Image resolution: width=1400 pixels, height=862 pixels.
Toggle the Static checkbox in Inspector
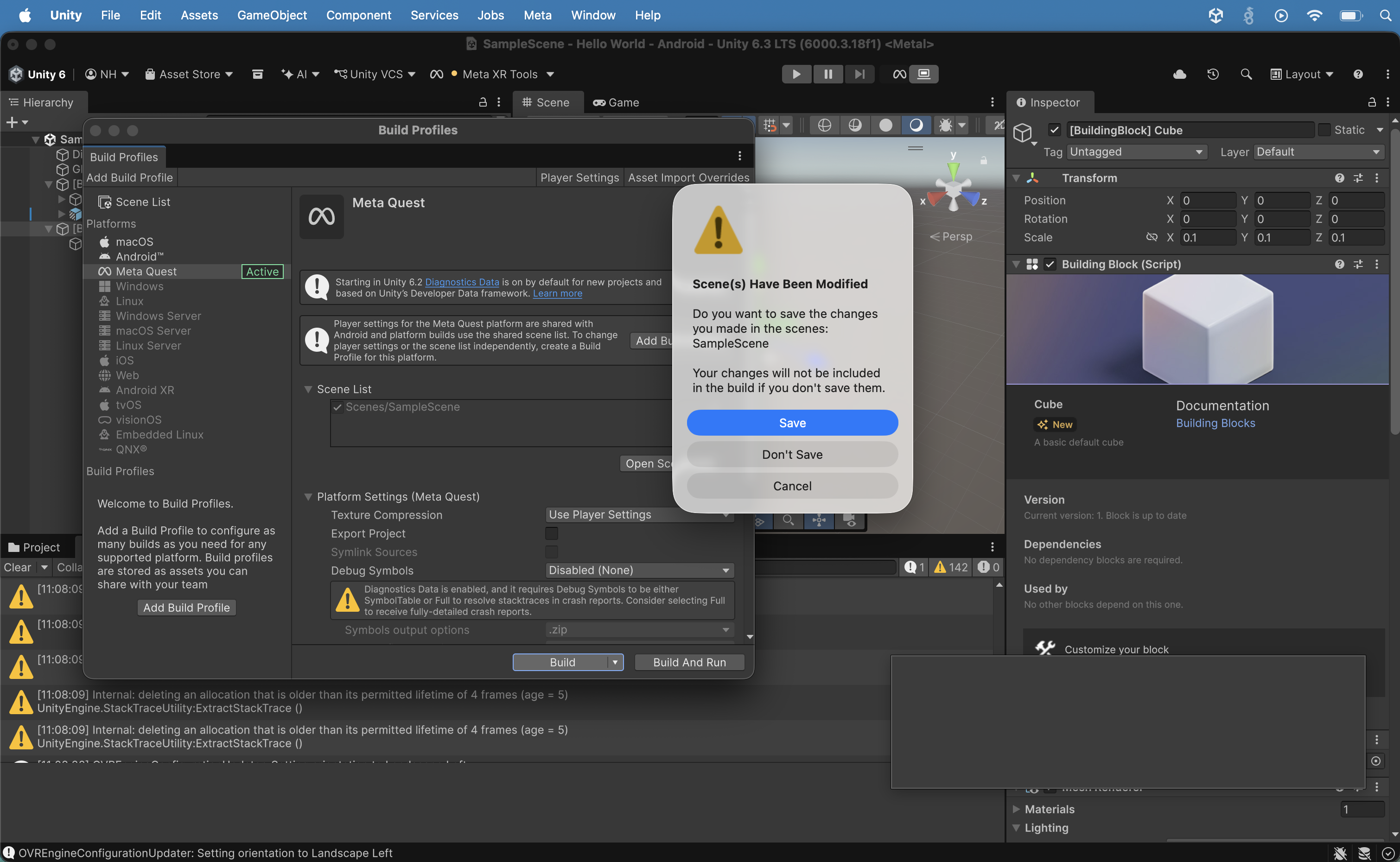(1324, 130)
